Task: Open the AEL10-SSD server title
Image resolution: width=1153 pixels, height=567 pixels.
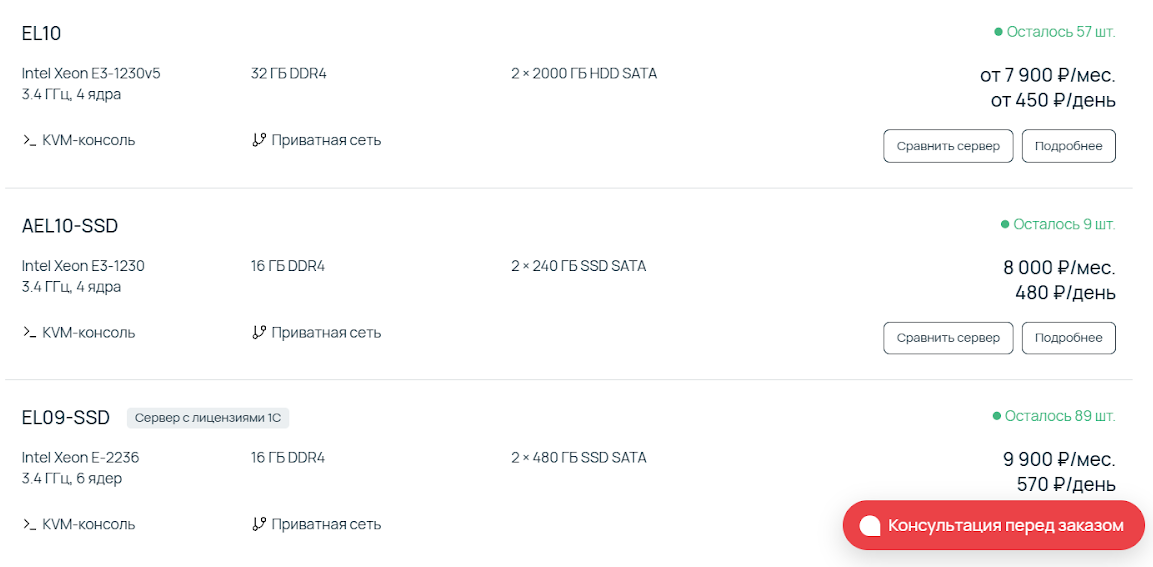Action: [70, 227]
